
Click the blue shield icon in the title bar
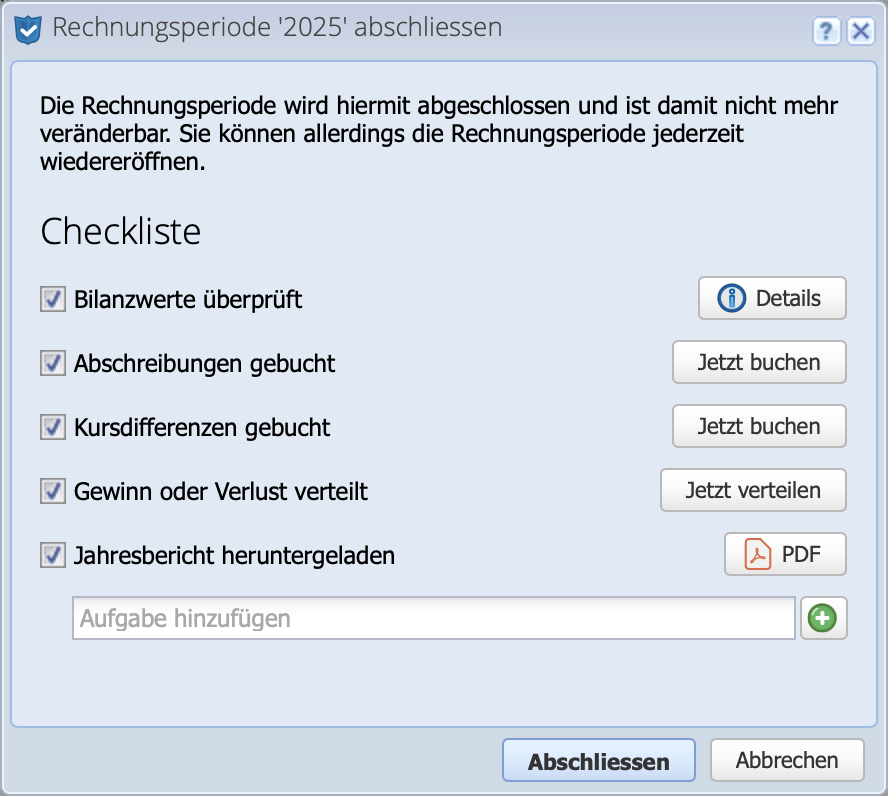pyautogui.click(x=28, y=27)
